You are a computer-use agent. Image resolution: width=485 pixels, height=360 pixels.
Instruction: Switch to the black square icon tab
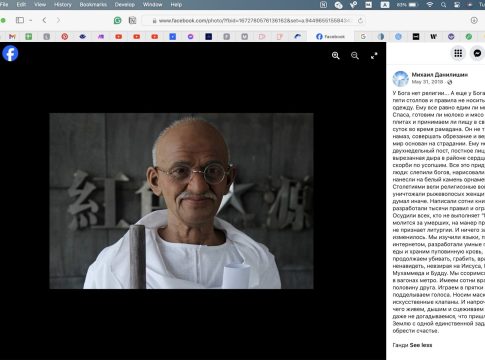pyautogui.click(x=416, y=36)
